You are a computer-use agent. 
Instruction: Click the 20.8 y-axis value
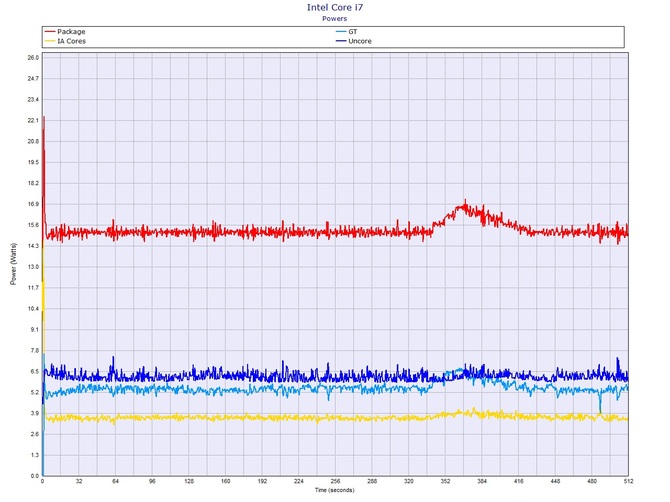(33, 141)
